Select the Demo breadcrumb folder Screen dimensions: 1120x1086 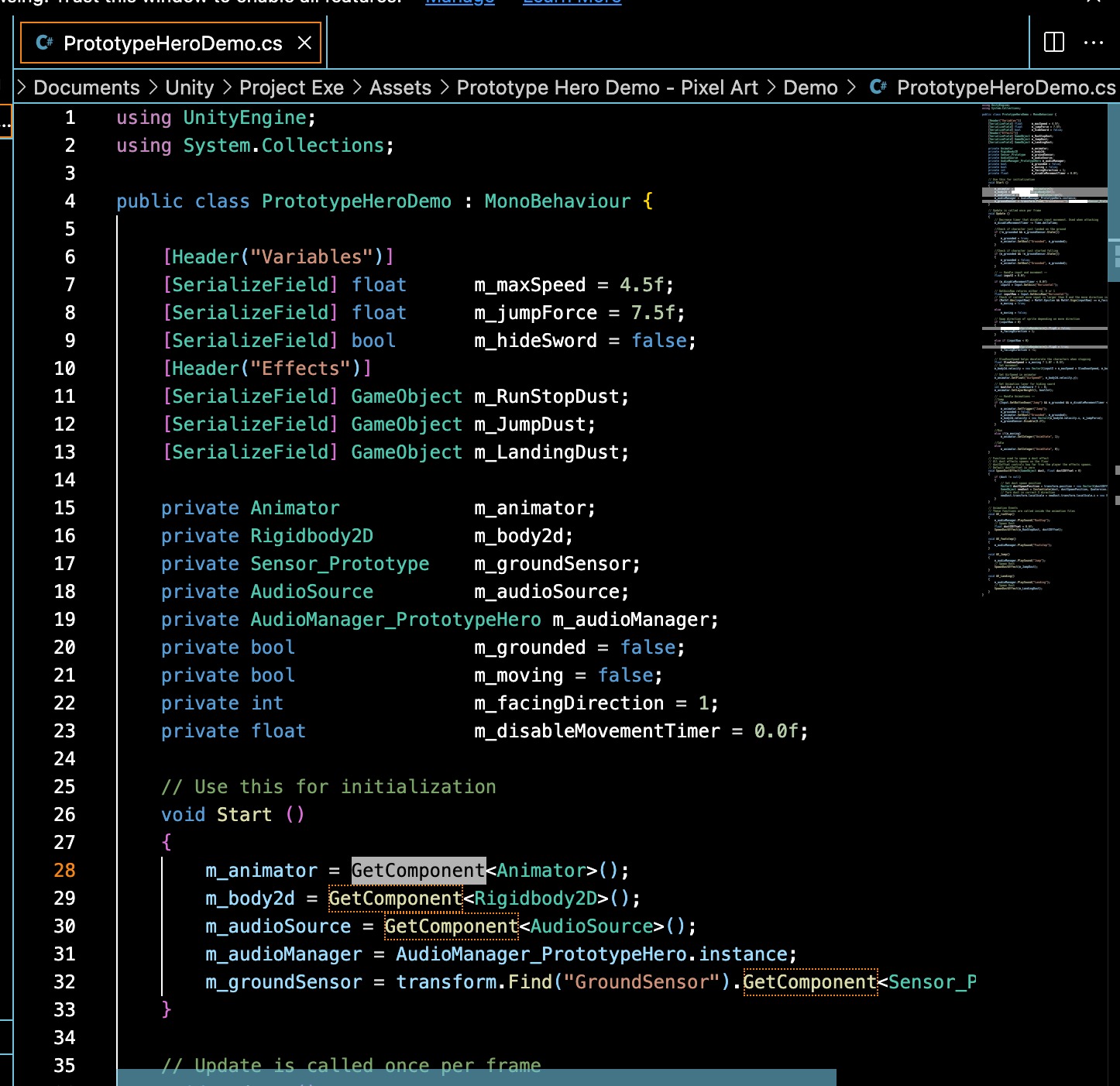(810, 88)
